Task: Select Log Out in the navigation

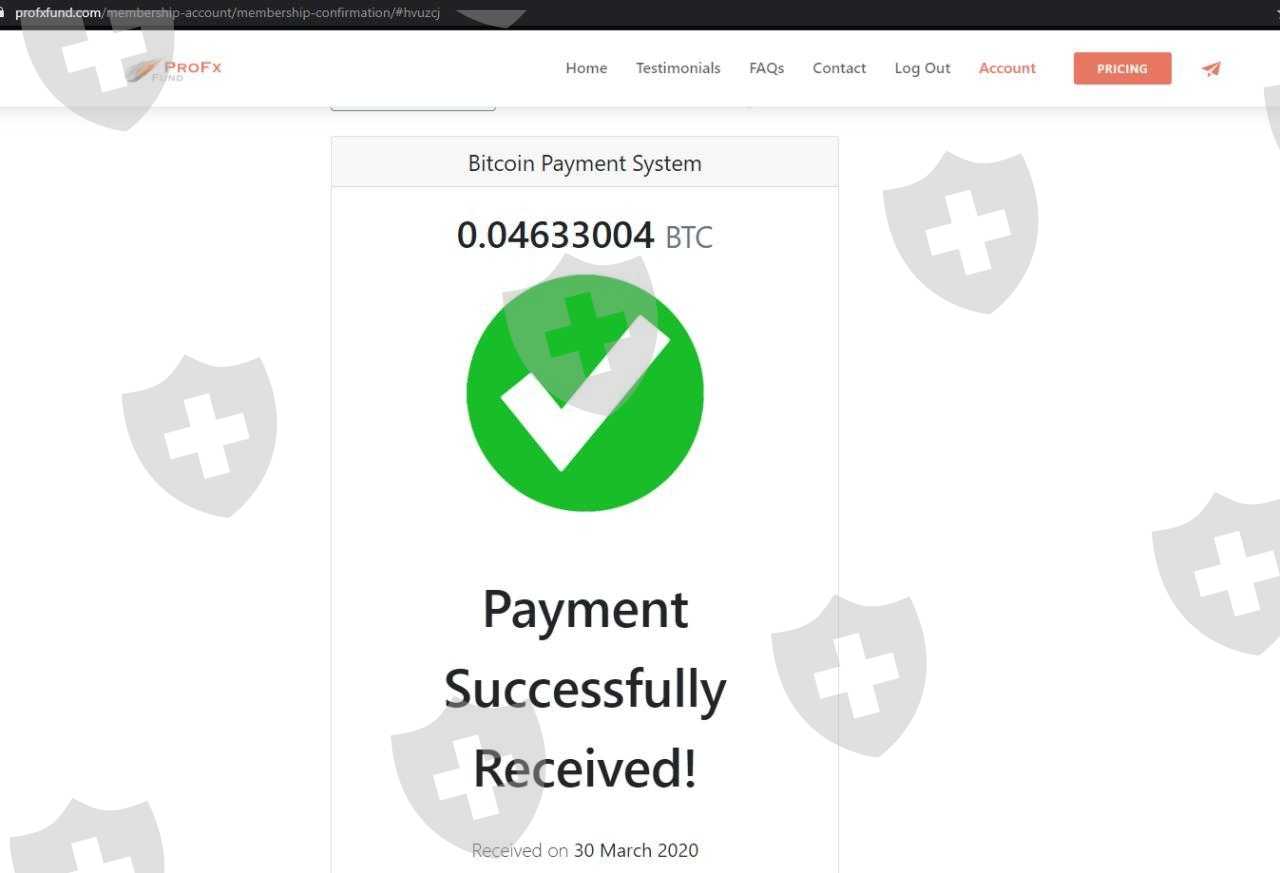Action: [922, 68]
